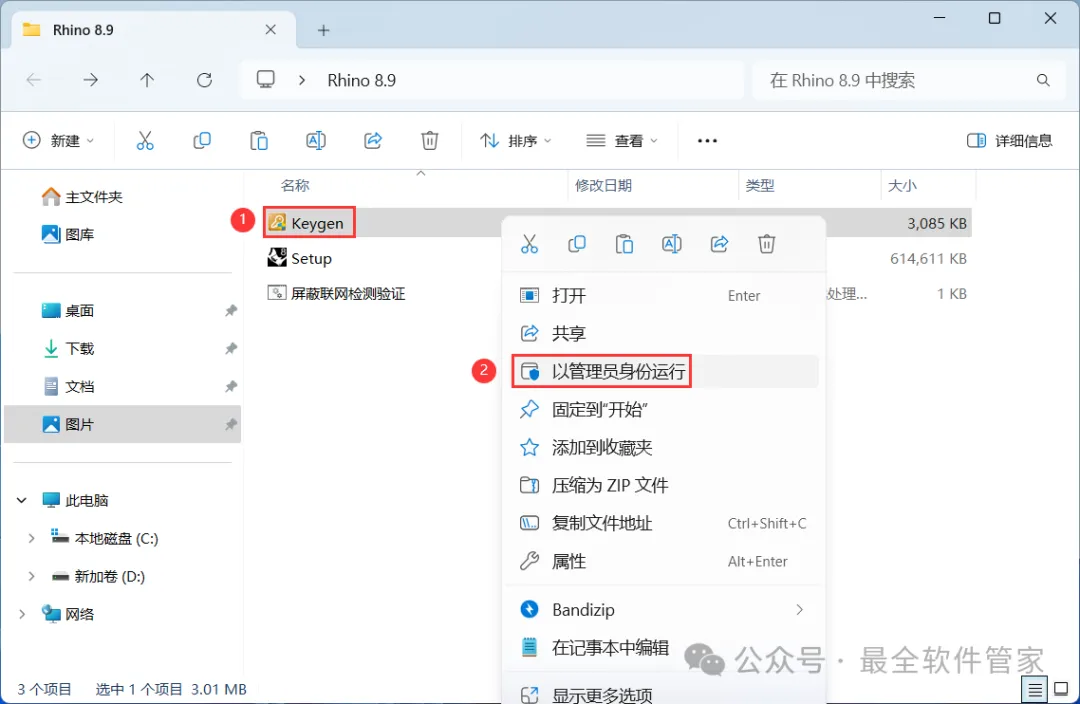Open the 排序 sort dropdown
1080x704 pixels.
pos(515,141)
